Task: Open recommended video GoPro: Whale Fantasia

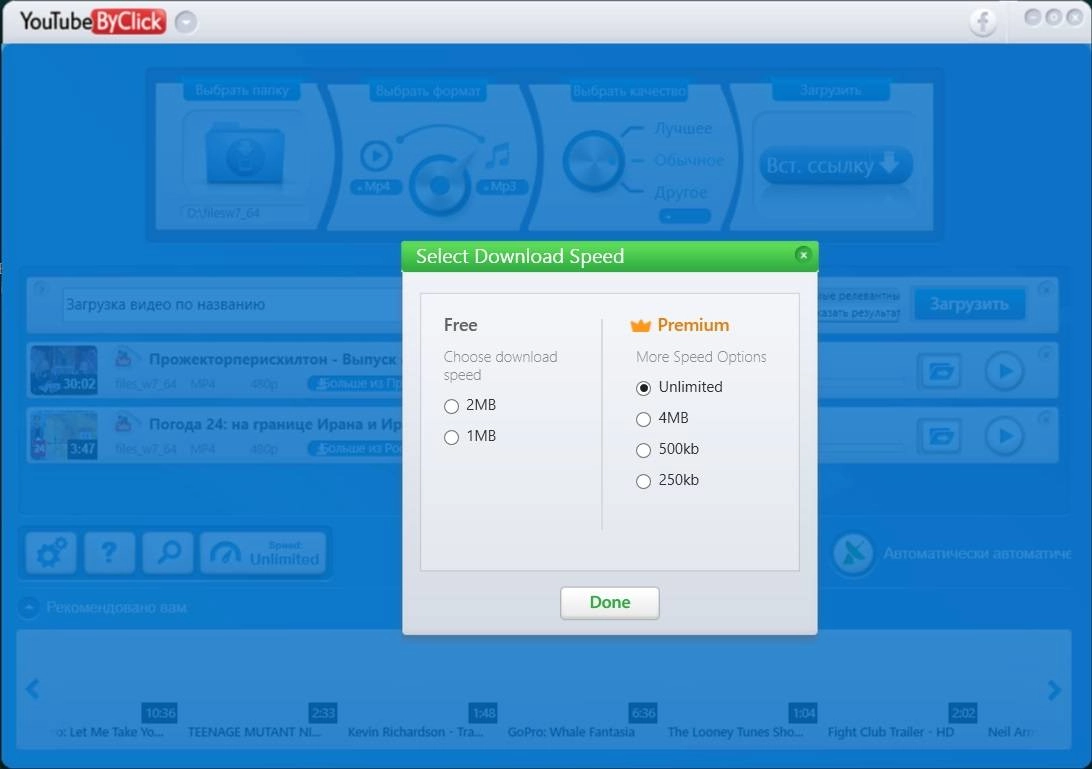Action: [x=571, y=732]
